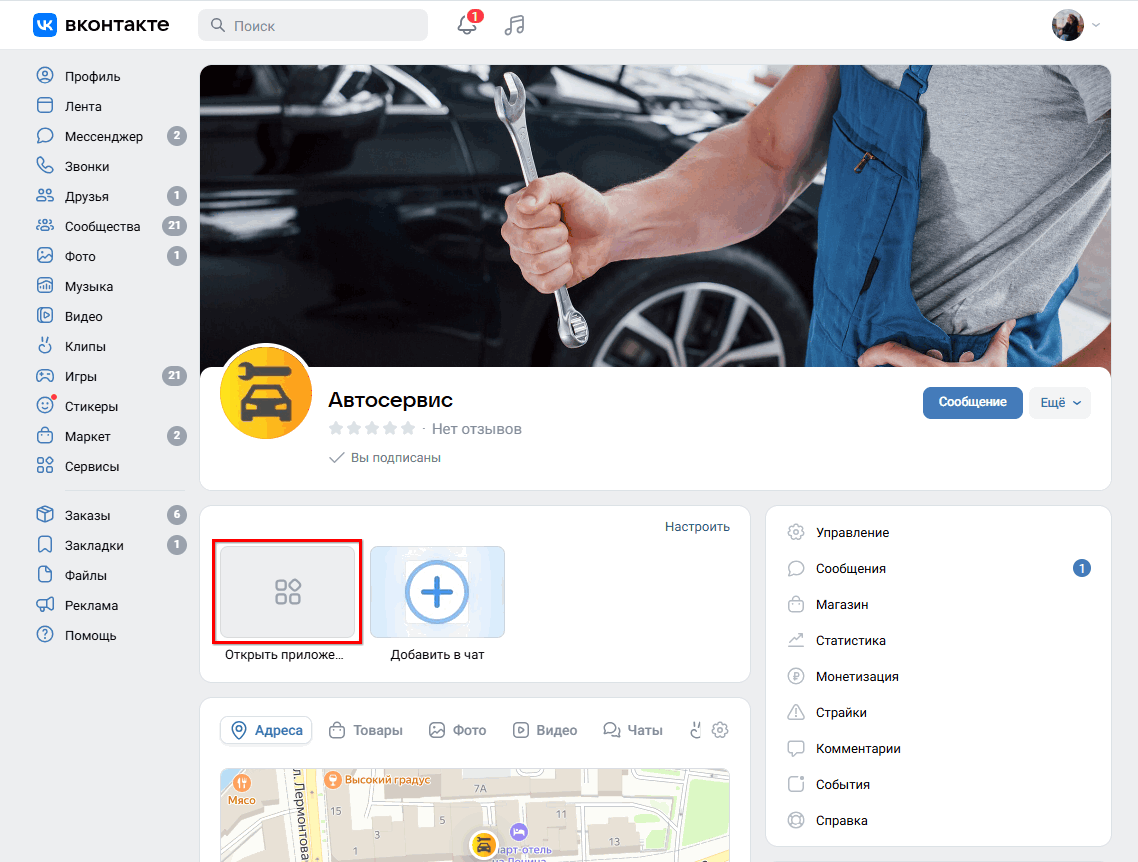
Task: Expand the 'Ещё' dropdown menu
Action: point(1059,402)
